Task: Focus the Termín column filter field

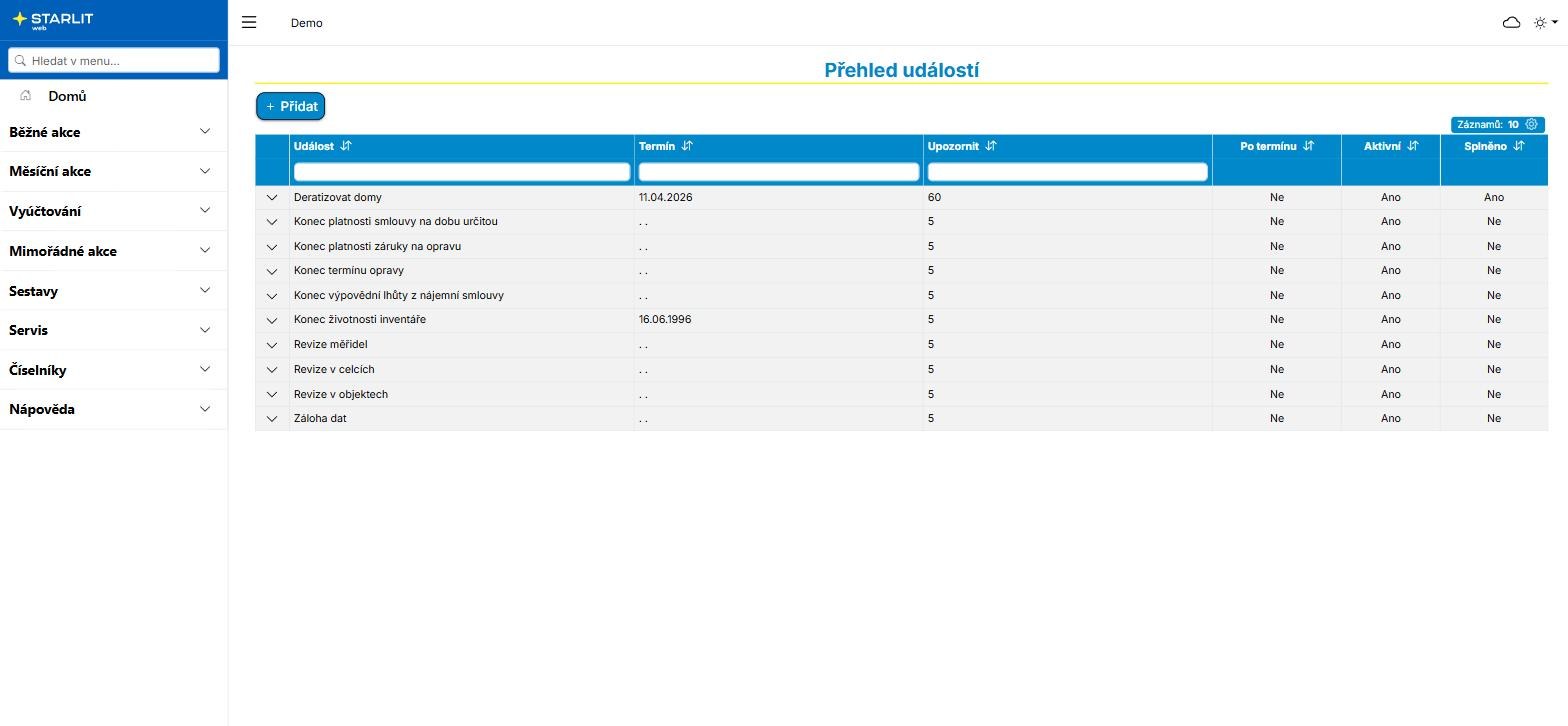Action: [779, 172]
